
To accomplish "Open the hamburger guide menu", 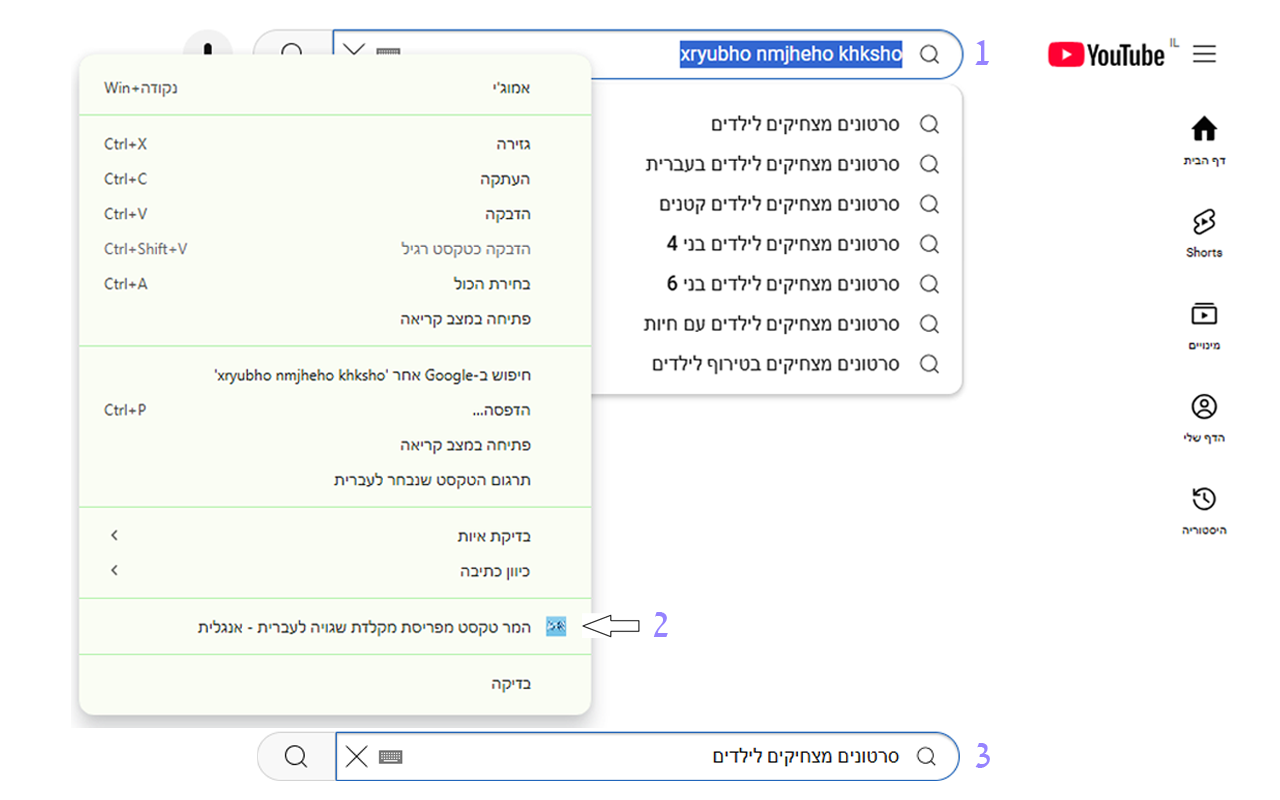I will 1204,54.
